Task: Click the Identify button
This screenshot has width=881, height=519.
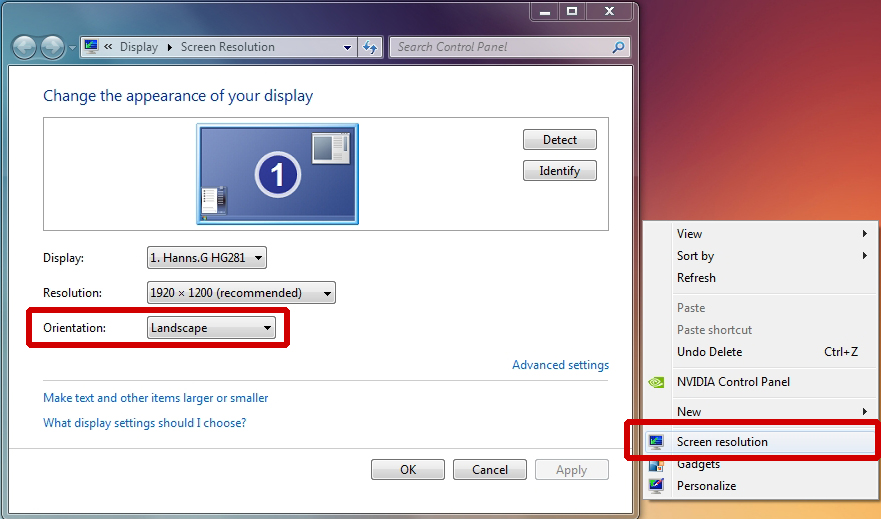Action: (560, 171)
